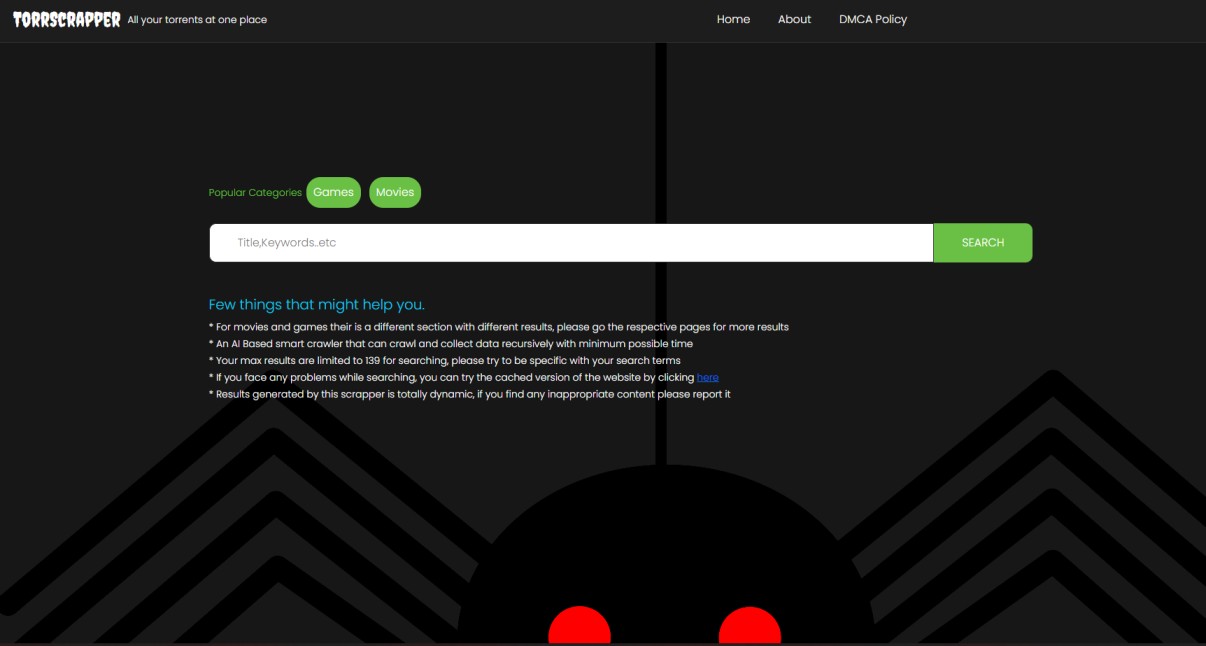
Task: Click the movies and games section tip
Action: [x=498, y=326]
